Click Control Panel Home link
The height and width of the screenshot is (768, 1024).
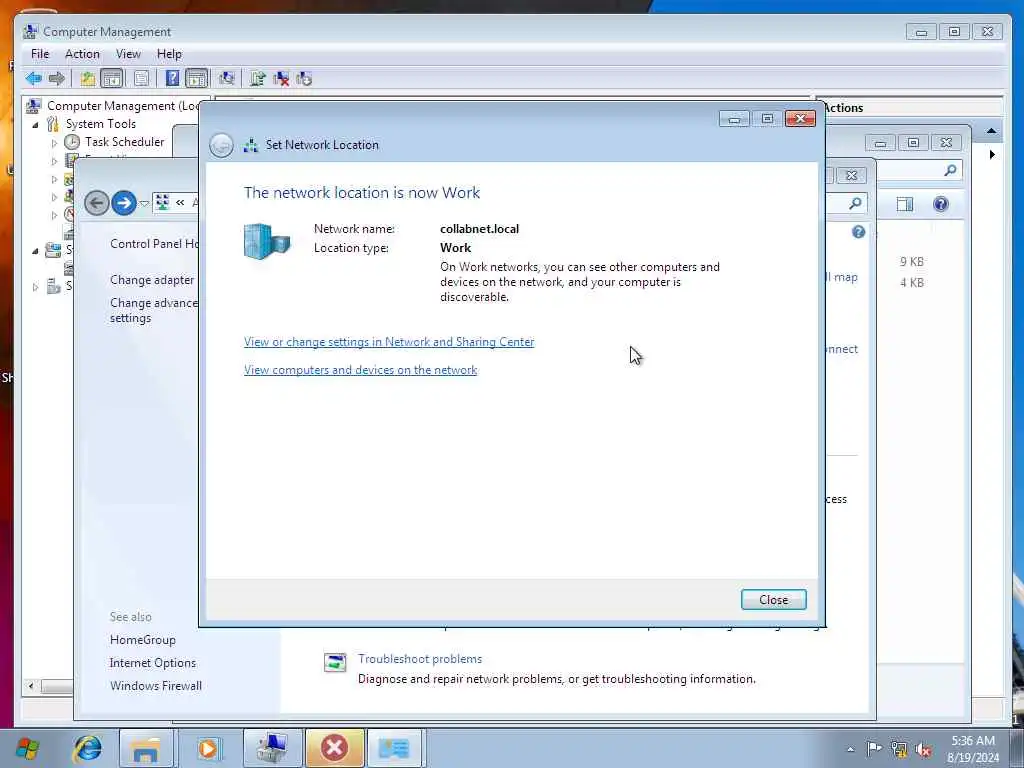point(154,244)
